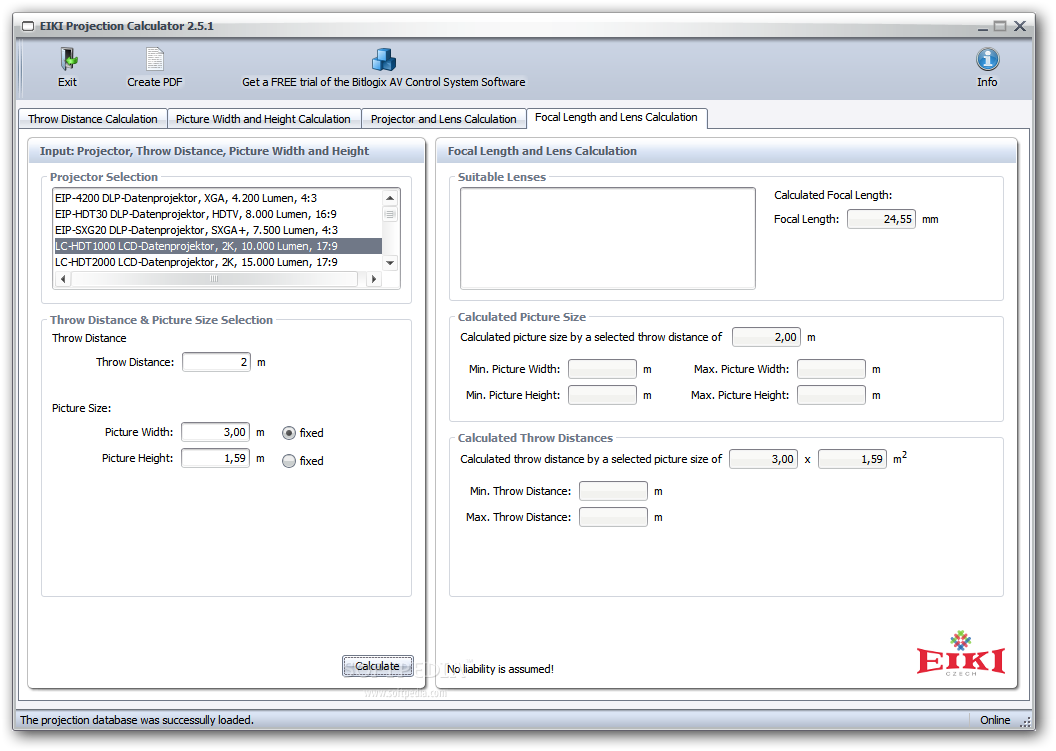Click the Picture Height input field
Image resolution: width=1056 pixels, height=751 pixels.
point(216,458)
